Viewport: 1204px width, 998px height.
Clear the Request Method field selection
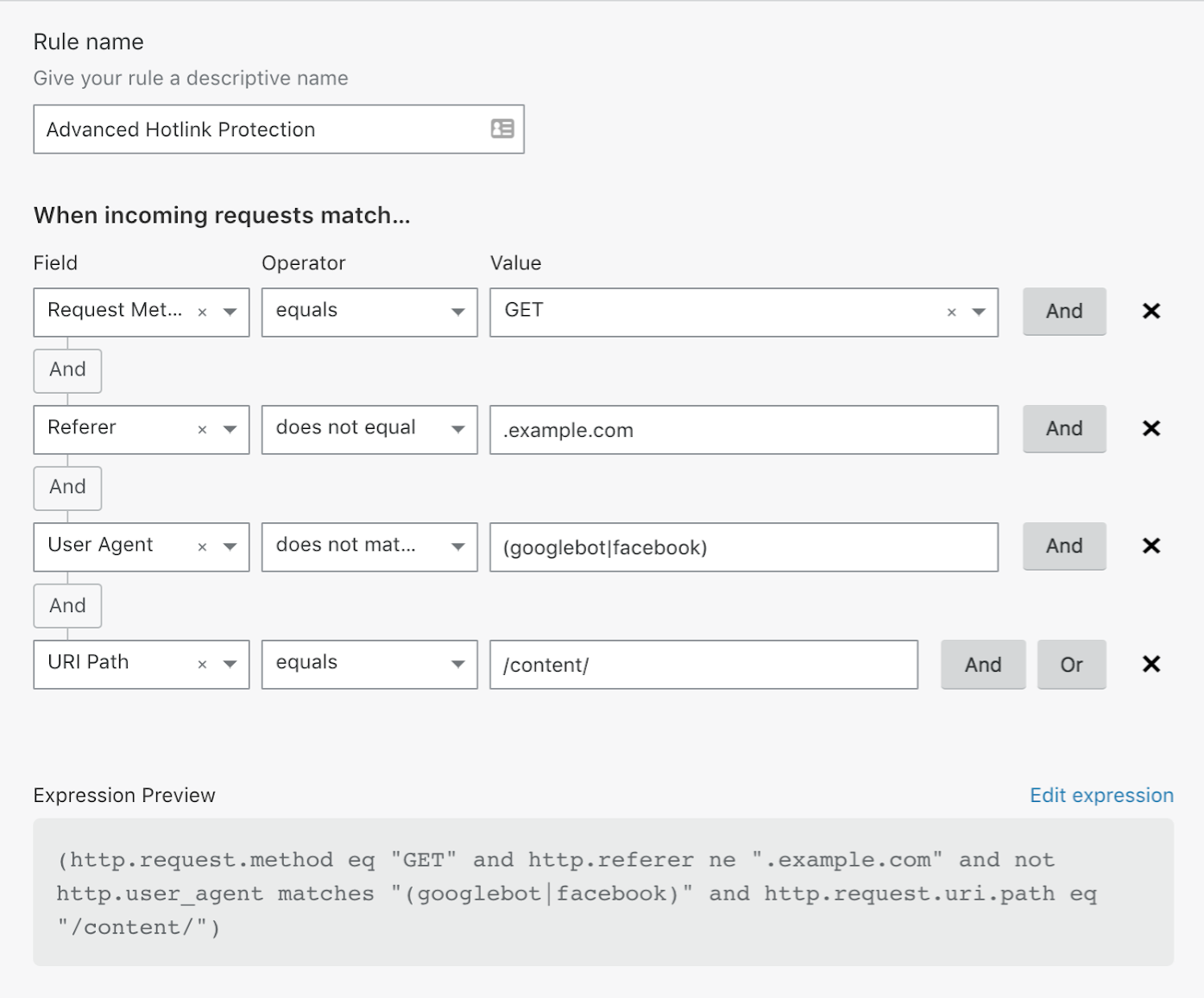[201, 312]
